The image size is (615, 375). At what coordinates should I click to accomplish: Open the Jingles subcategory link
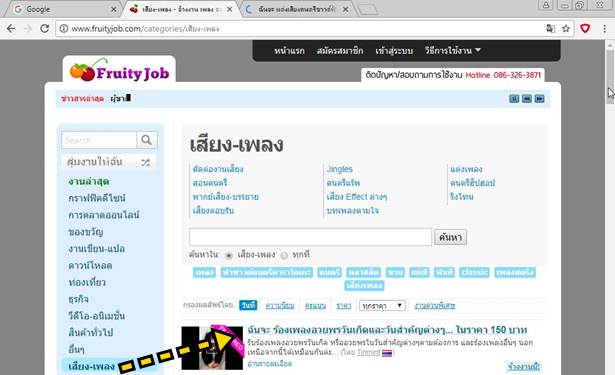[339, 169]
